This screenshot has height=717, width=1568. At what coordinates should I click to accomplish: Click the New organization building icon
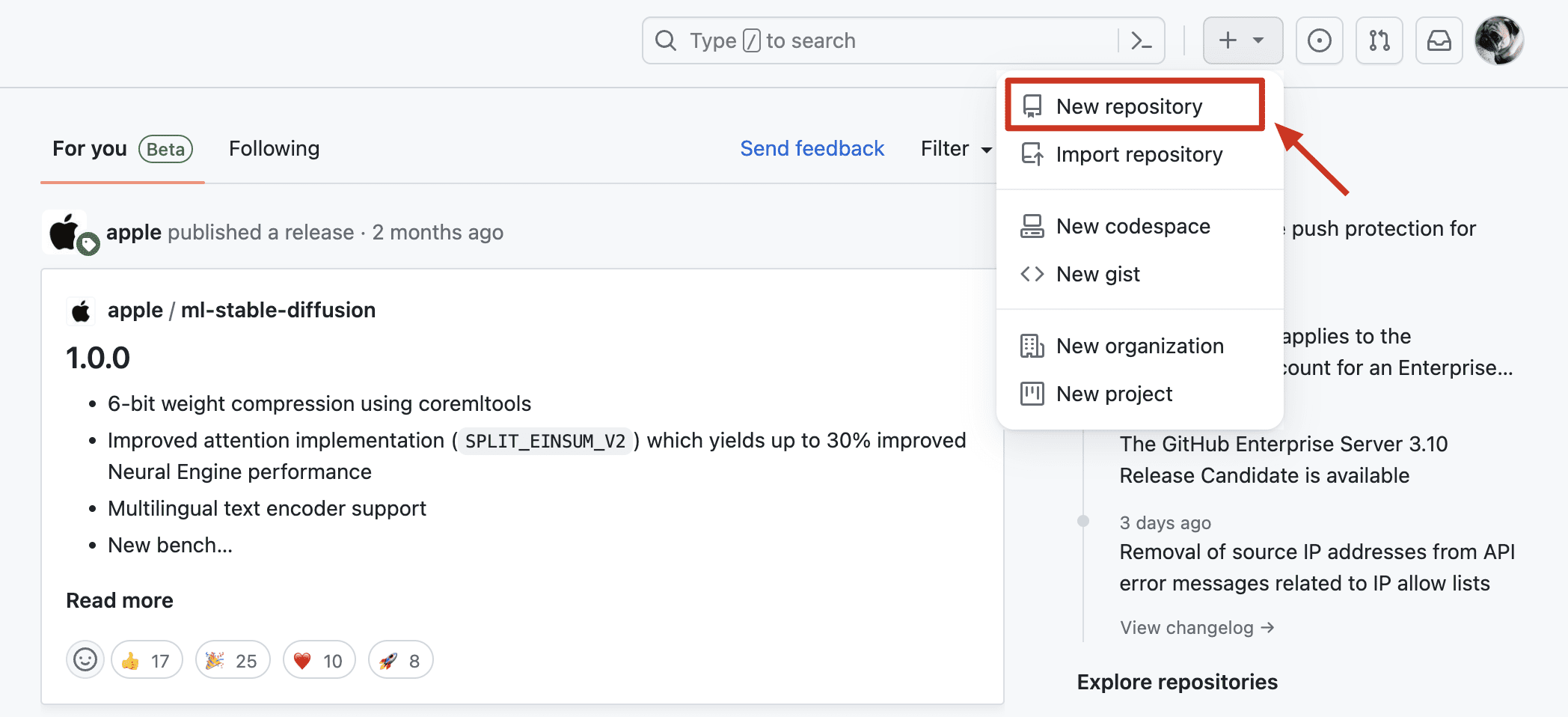(1032, 346)
